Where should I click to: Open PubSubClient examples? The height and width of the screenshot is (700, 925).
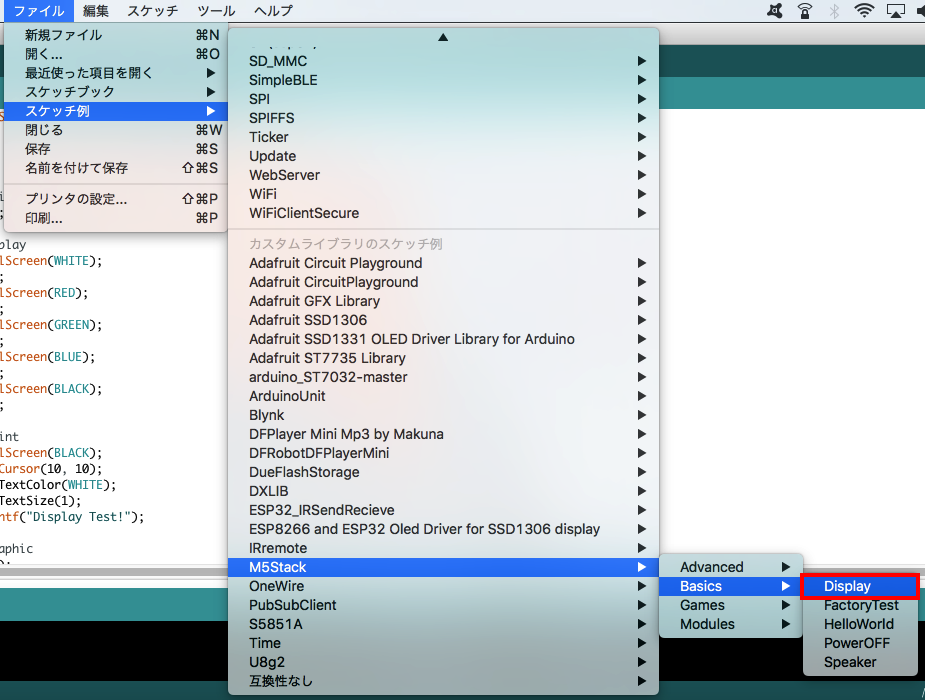(443, 605)
